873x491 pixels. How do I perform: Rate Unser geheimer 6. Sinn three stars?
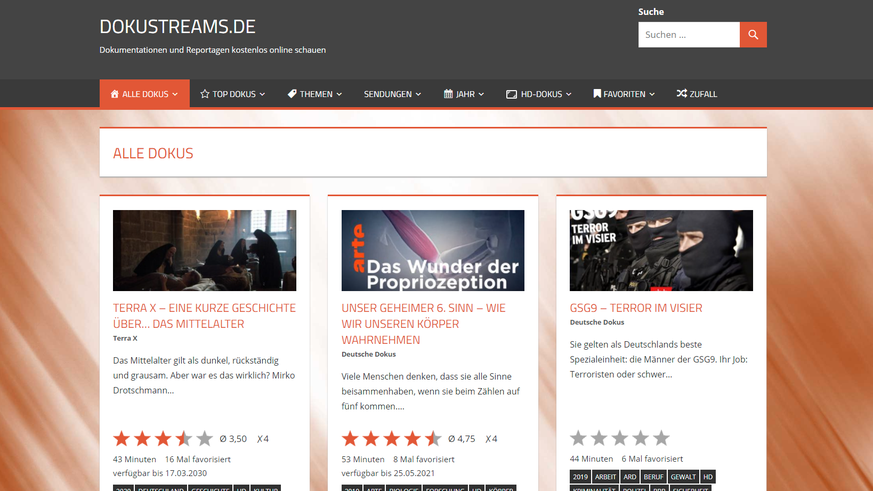coord(391,439)
